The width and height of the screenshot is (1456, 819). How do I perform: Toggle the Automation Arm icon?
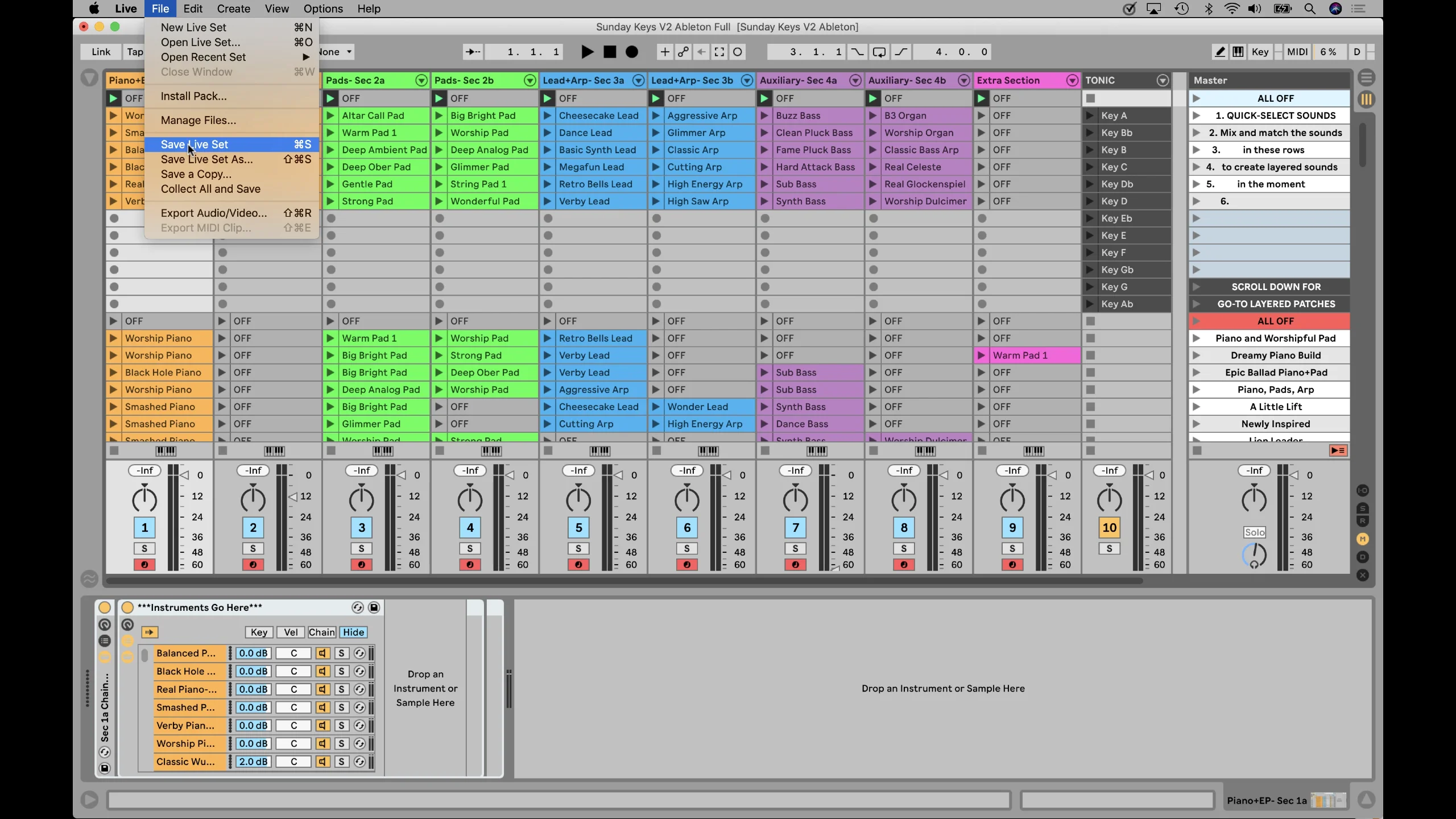pyautogui.click(x=683, y=52)
